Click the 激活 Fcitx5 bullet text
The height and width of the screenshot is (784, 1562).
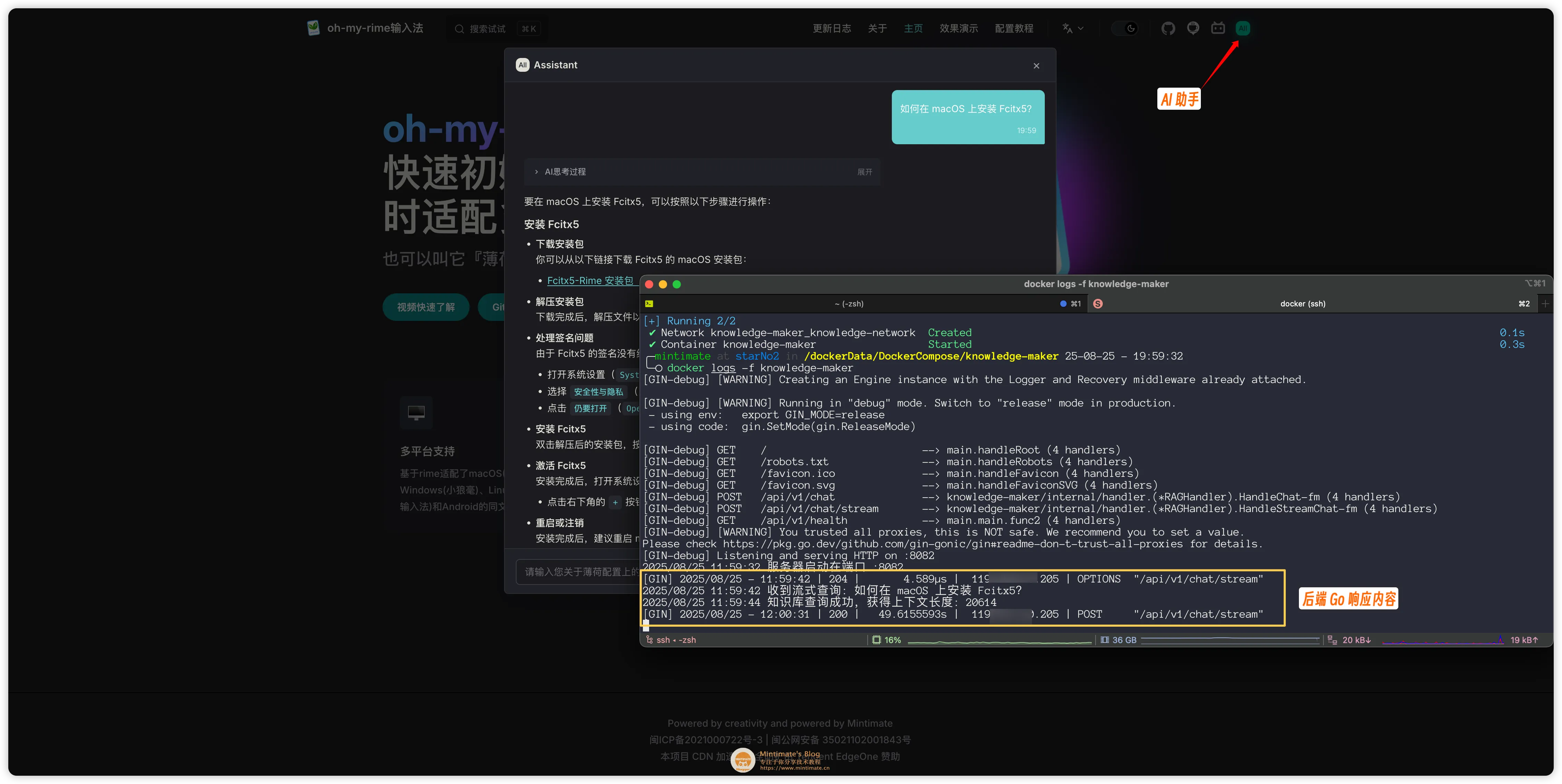(x=560, y=465)
